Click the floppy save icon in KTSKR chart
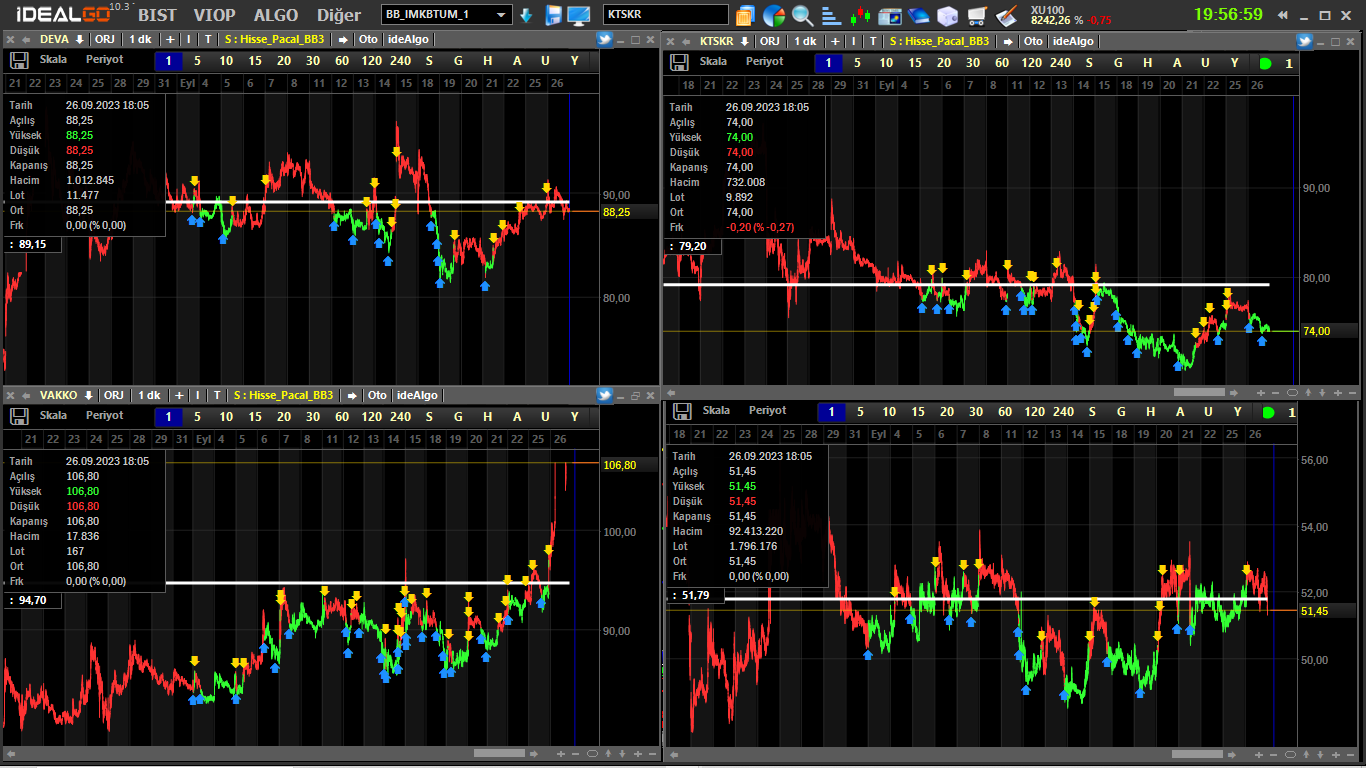Screen dimensions: 1366x768 (679, 62)
